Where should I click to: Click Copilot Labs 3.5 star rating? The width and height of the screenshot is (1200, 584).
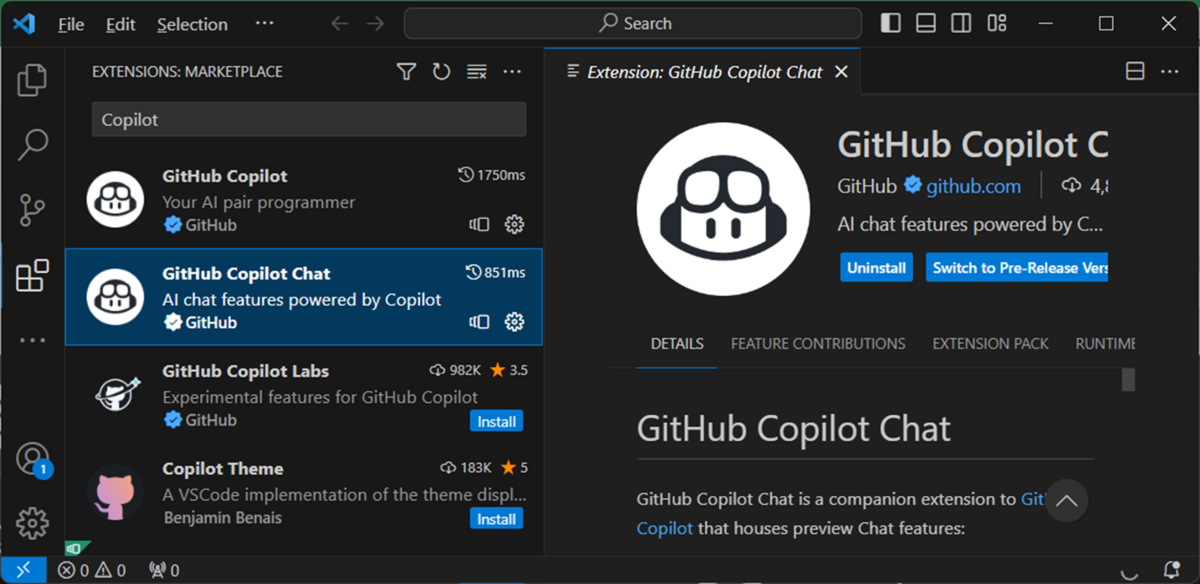pyautogui.click(x=508, y=370)
